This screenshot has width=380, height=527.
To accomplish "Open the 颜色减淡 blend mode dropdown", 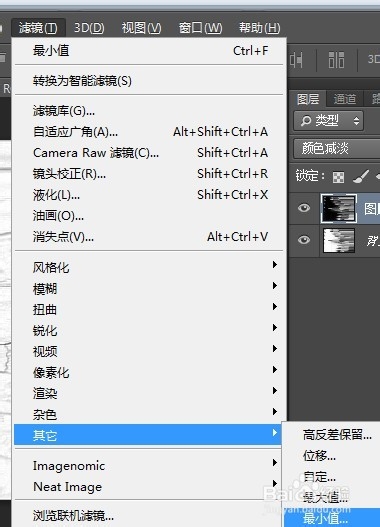I will [x=337, y=148].
